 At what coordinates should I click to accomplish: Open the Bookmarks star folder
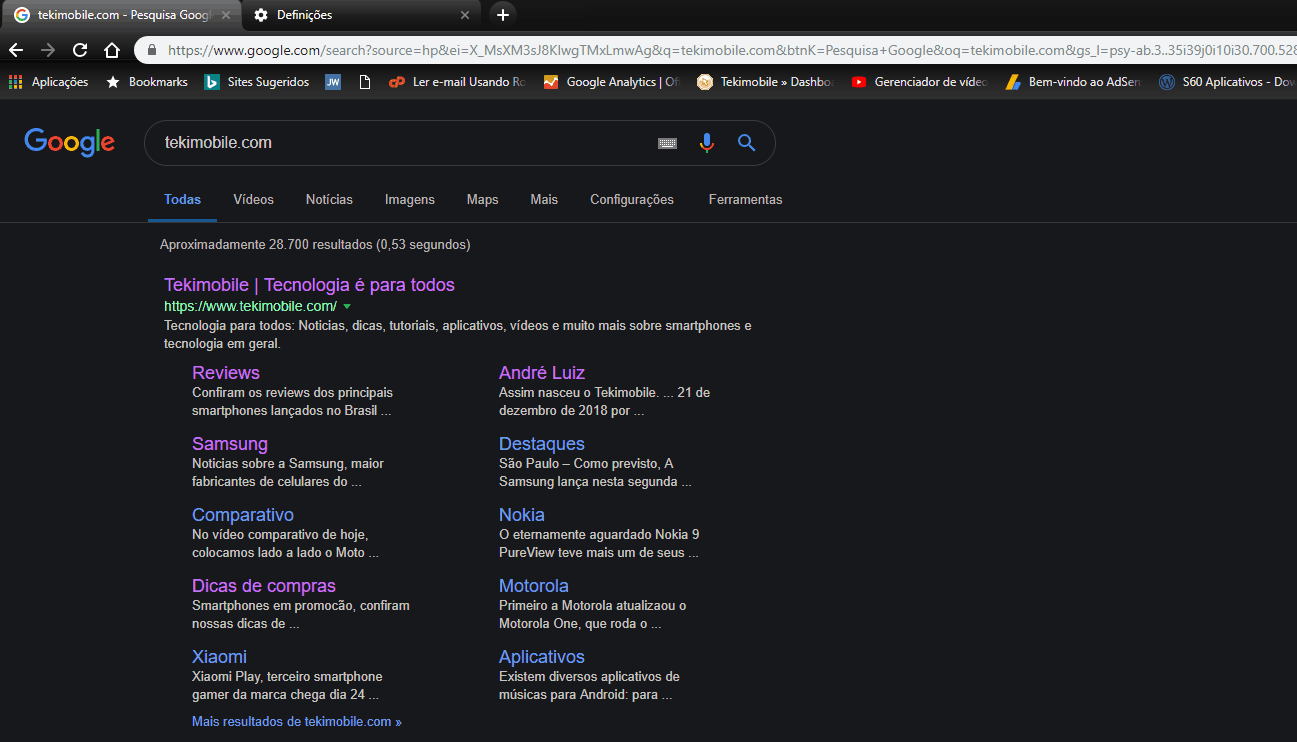[x=147, y=82]
